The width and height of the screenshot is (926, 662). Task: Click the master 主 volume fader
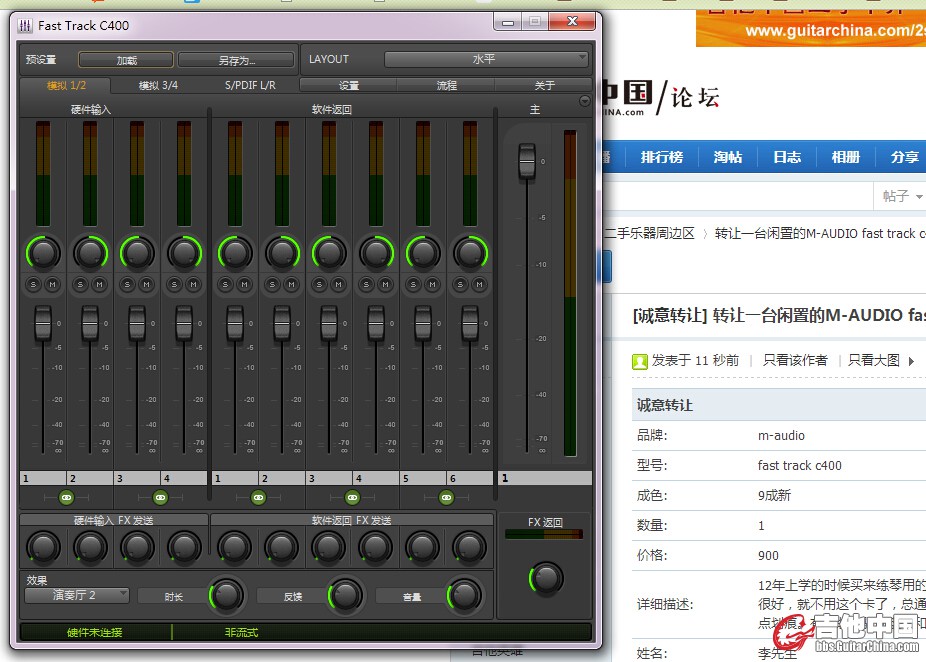527,161
